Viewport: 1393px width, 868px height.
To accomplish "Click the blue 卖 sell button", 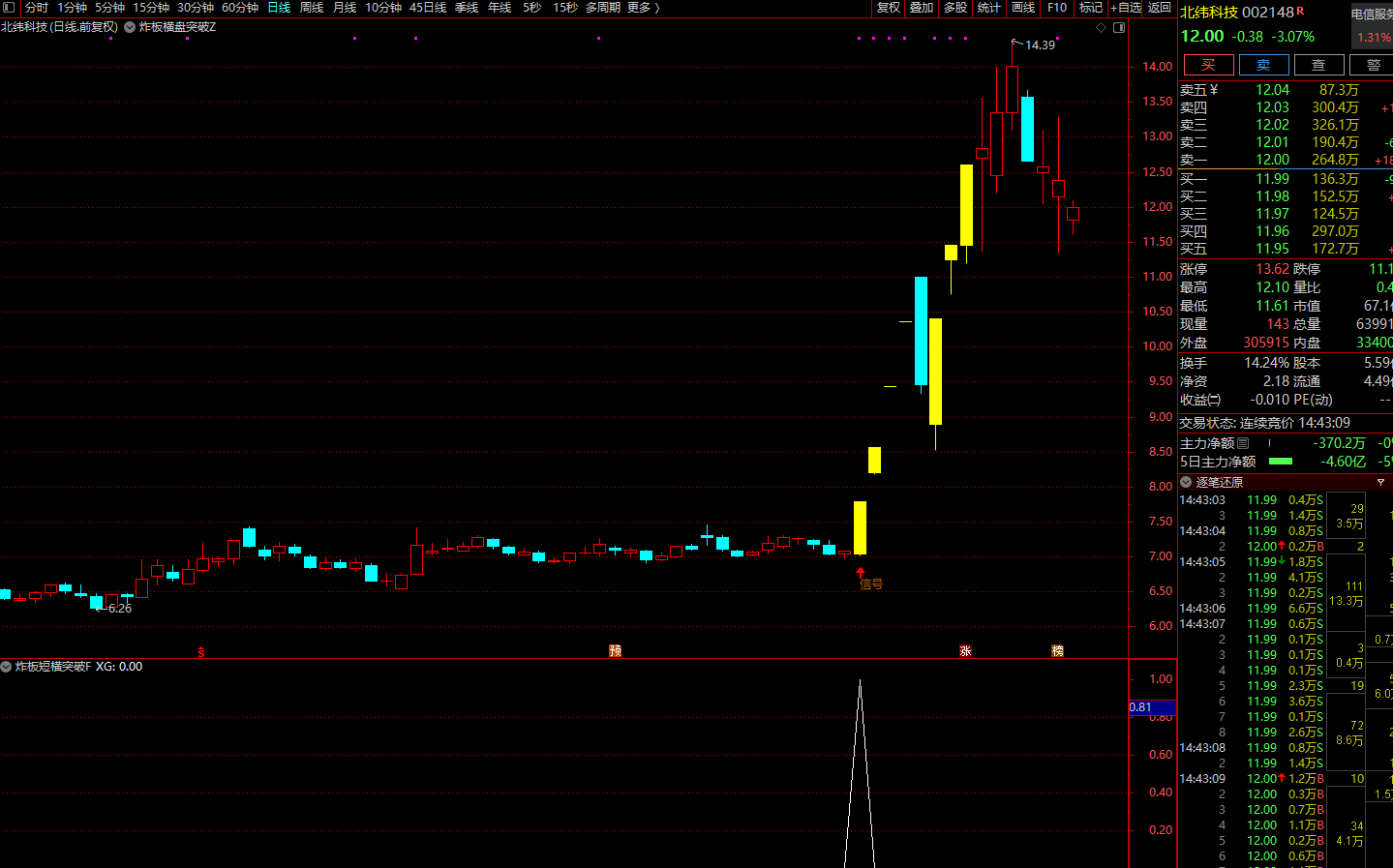I will coord(1263,65).
